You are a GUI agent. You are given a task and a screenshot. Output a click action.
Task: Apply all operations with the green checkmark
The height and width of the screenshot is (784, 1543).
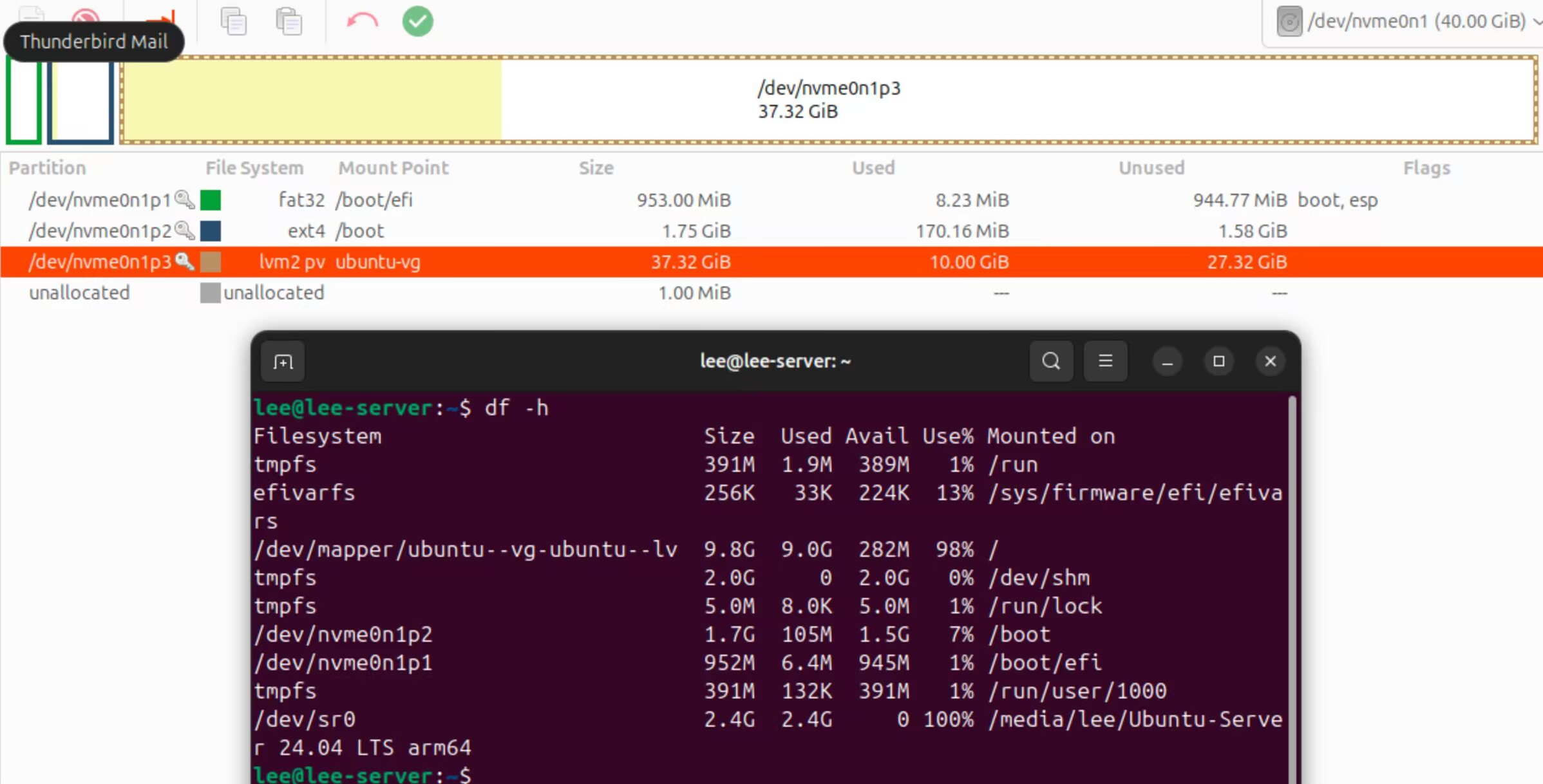coord(417,21)
